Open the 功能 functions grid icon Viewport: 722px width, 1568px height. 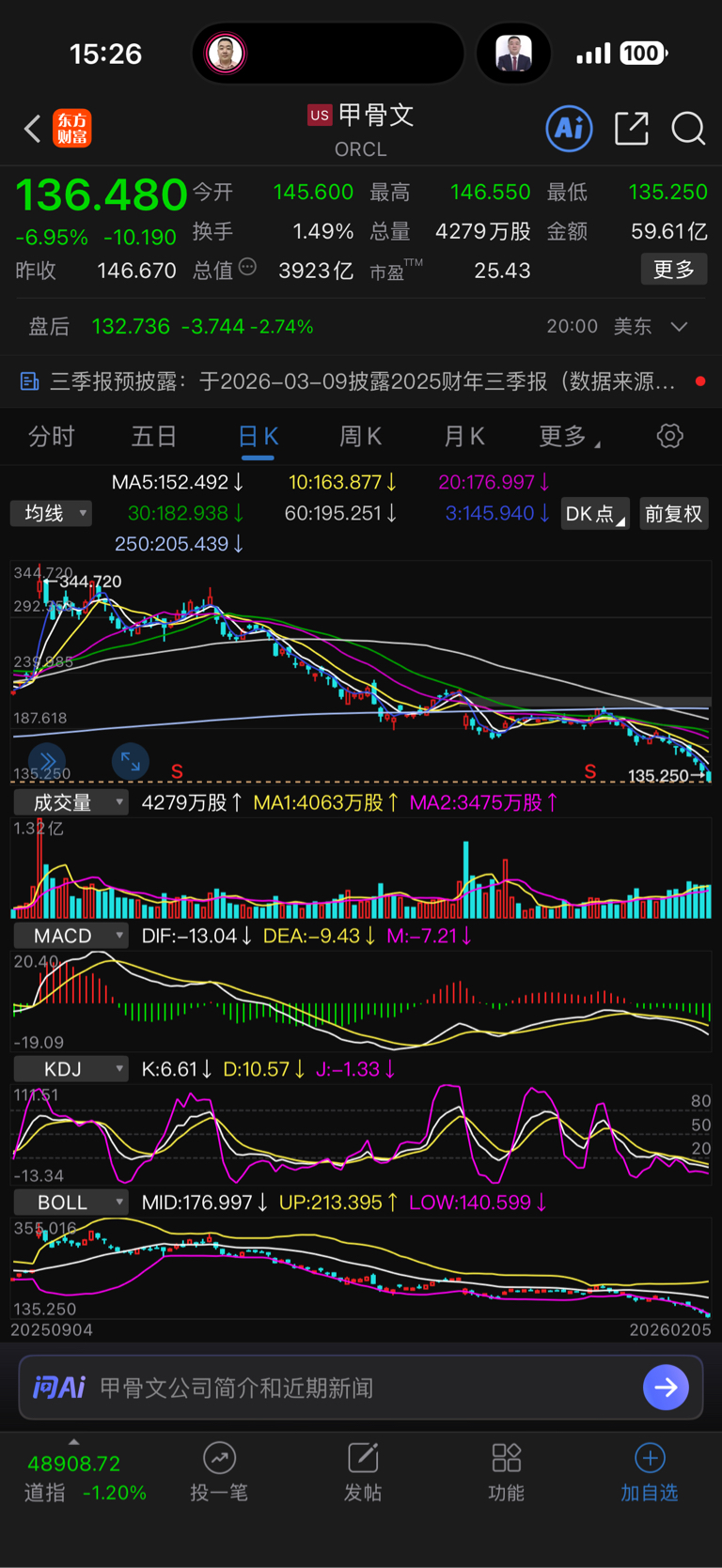point(507,1458)
